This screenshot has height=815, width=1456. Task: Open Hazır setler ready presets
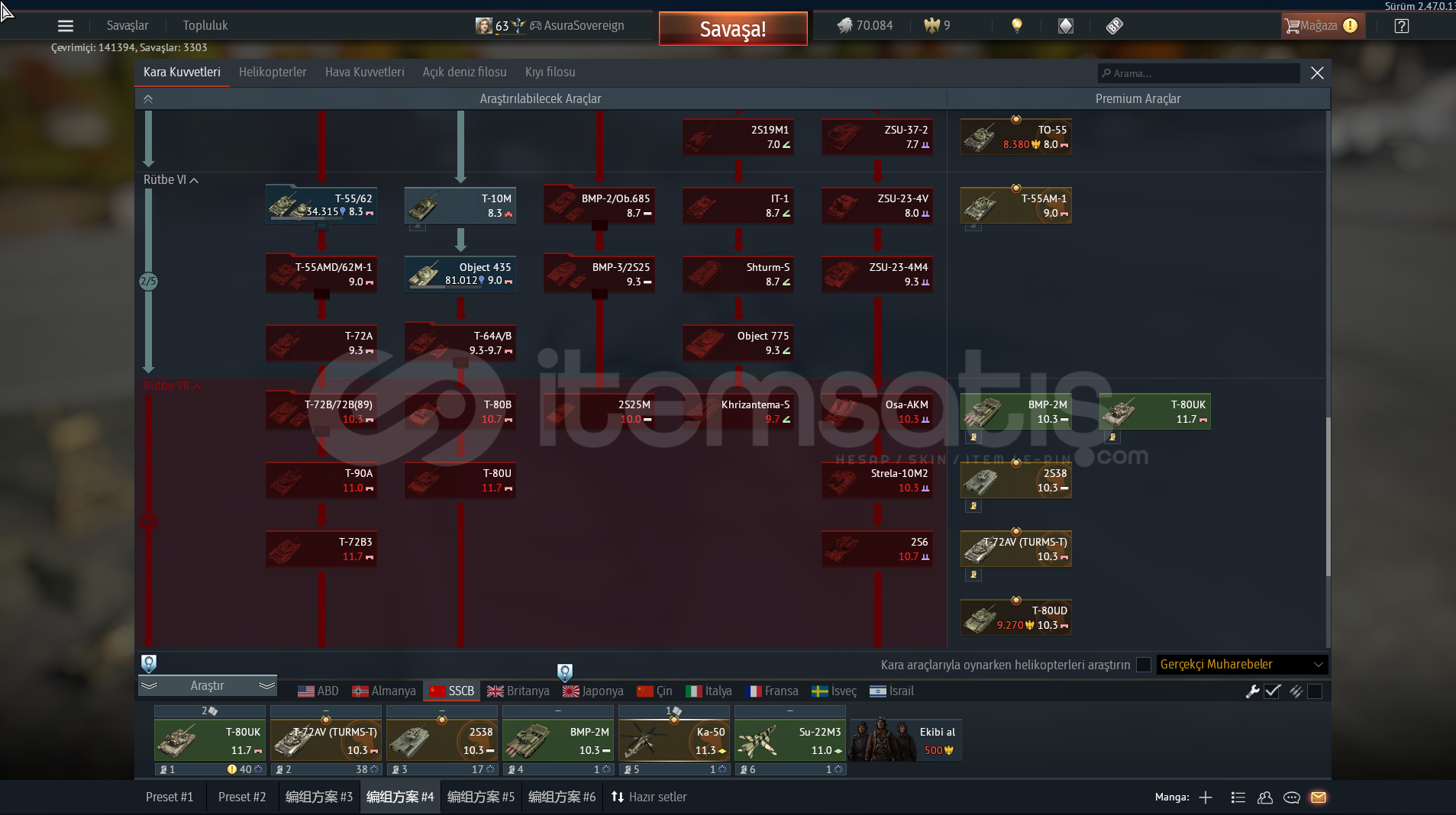649,797
